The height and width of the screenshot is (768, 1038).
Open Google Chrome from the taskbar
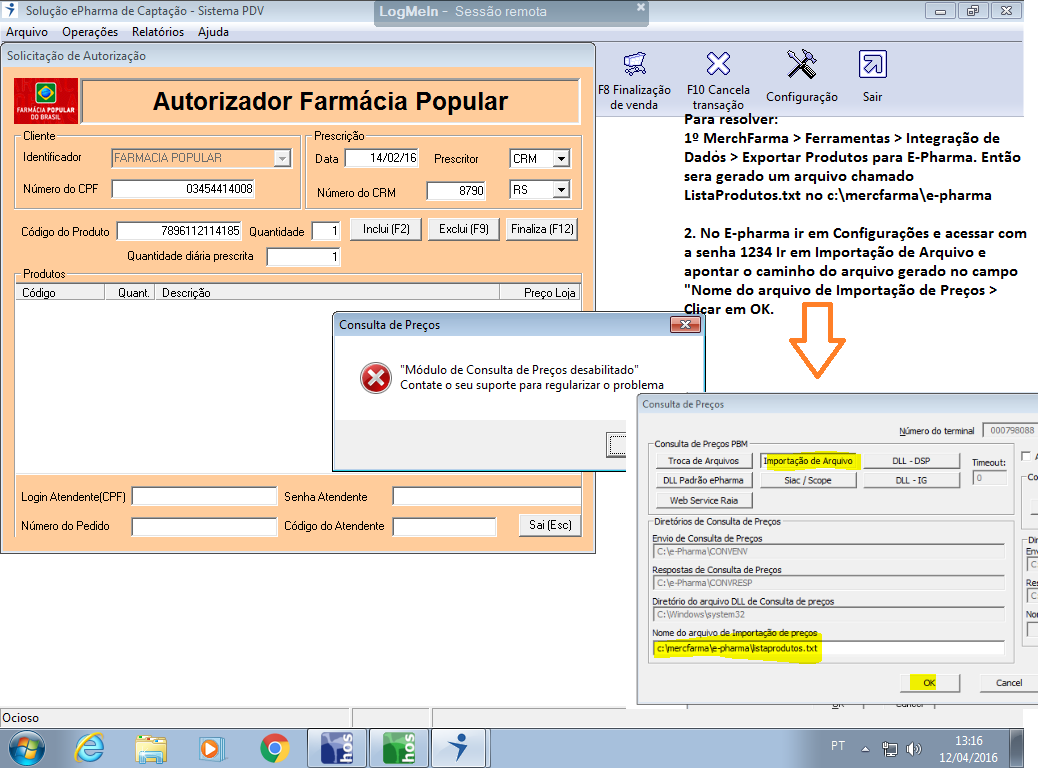click(x=275, y=747)
